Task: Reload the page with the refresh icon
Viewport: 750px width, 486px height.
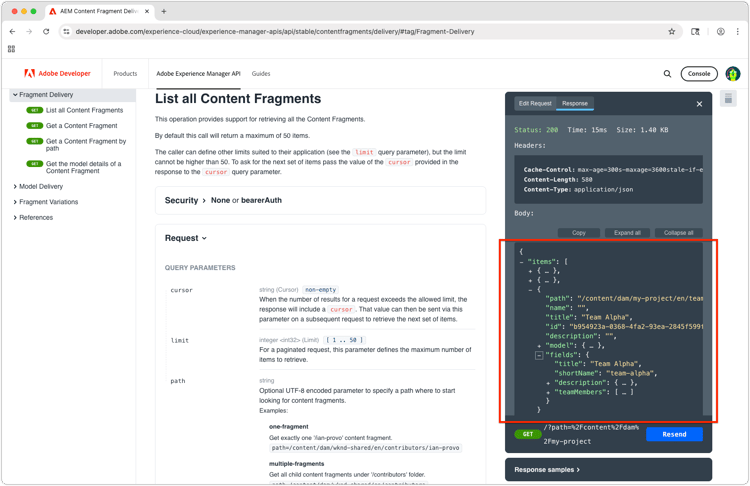Action: [x=46, y=32]
